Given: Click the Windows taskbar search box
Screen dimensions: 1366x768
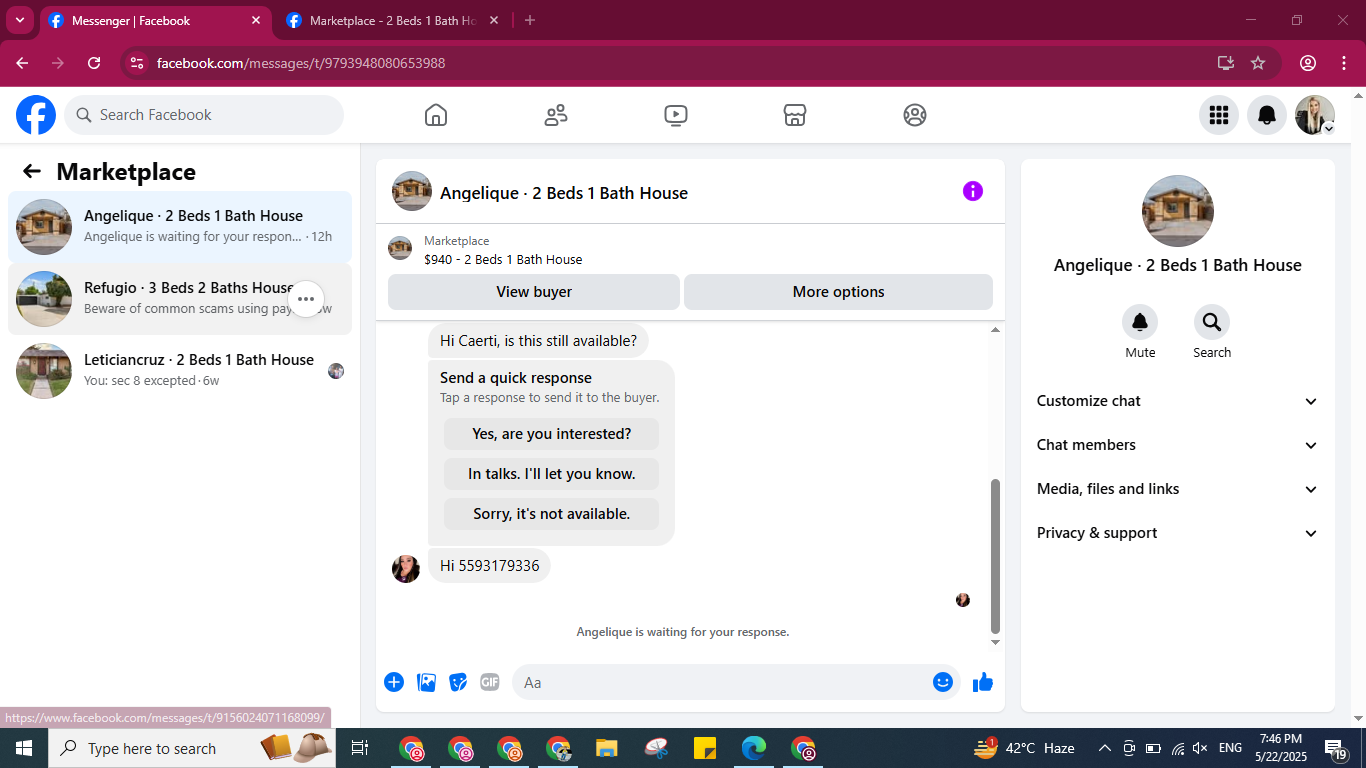Looking at the screenshot, I should 194,748.
